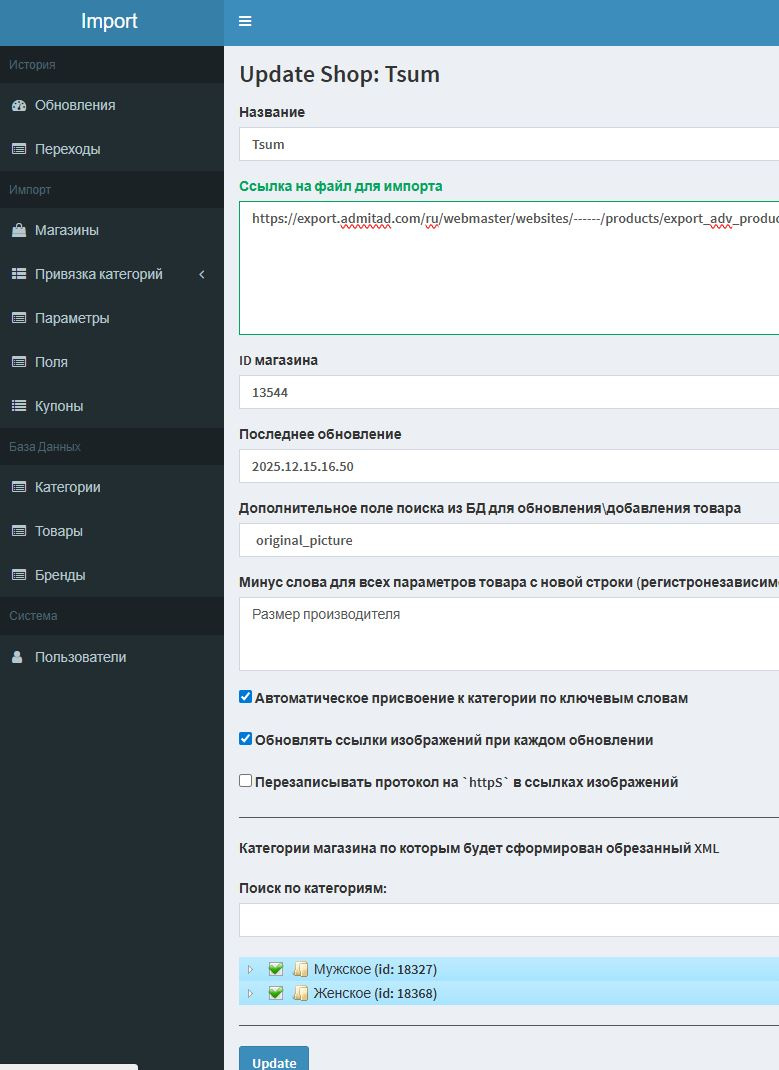Disable automatic category assignment by keywords
779x1070 pixels.
pyautogui.click(x=246, y=697)
